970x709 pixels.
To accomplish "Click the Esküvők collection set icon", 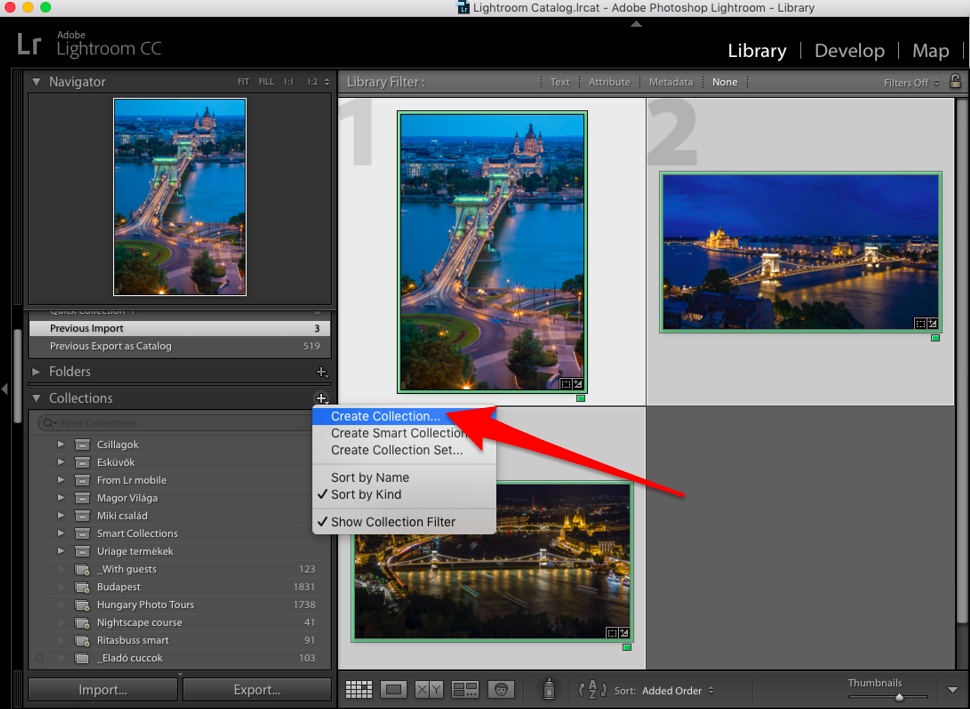I will (82, 463).
